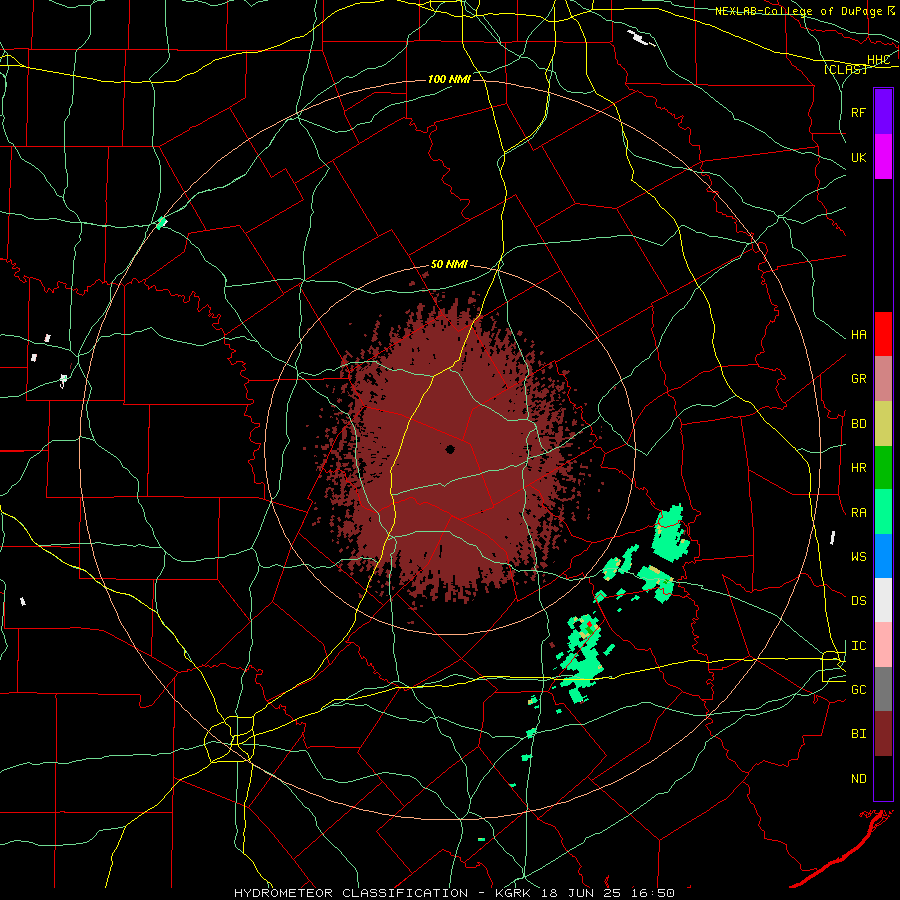Click the ND black legend swatch
The height and width of the screenshot is (900, 900).
[883, 778]
